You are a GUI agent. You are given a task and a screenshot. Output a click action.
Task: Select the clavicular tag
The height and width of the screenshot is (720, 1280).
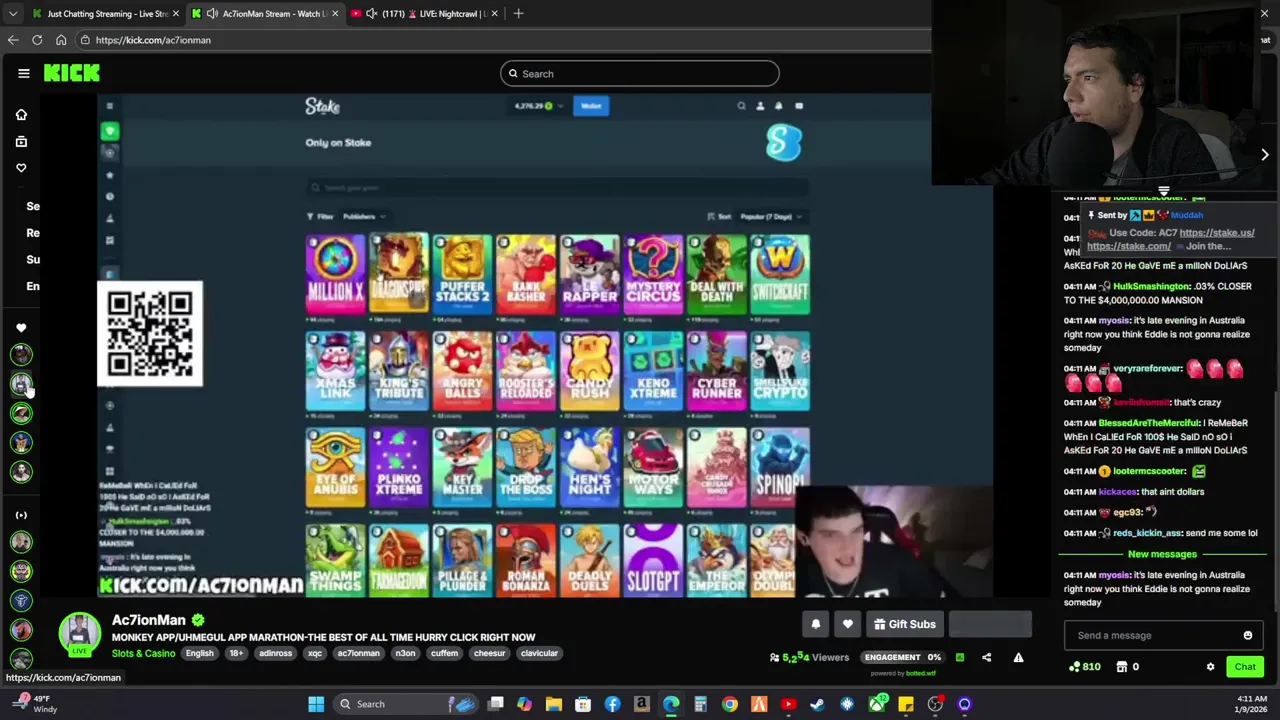[x=539, y=653]
